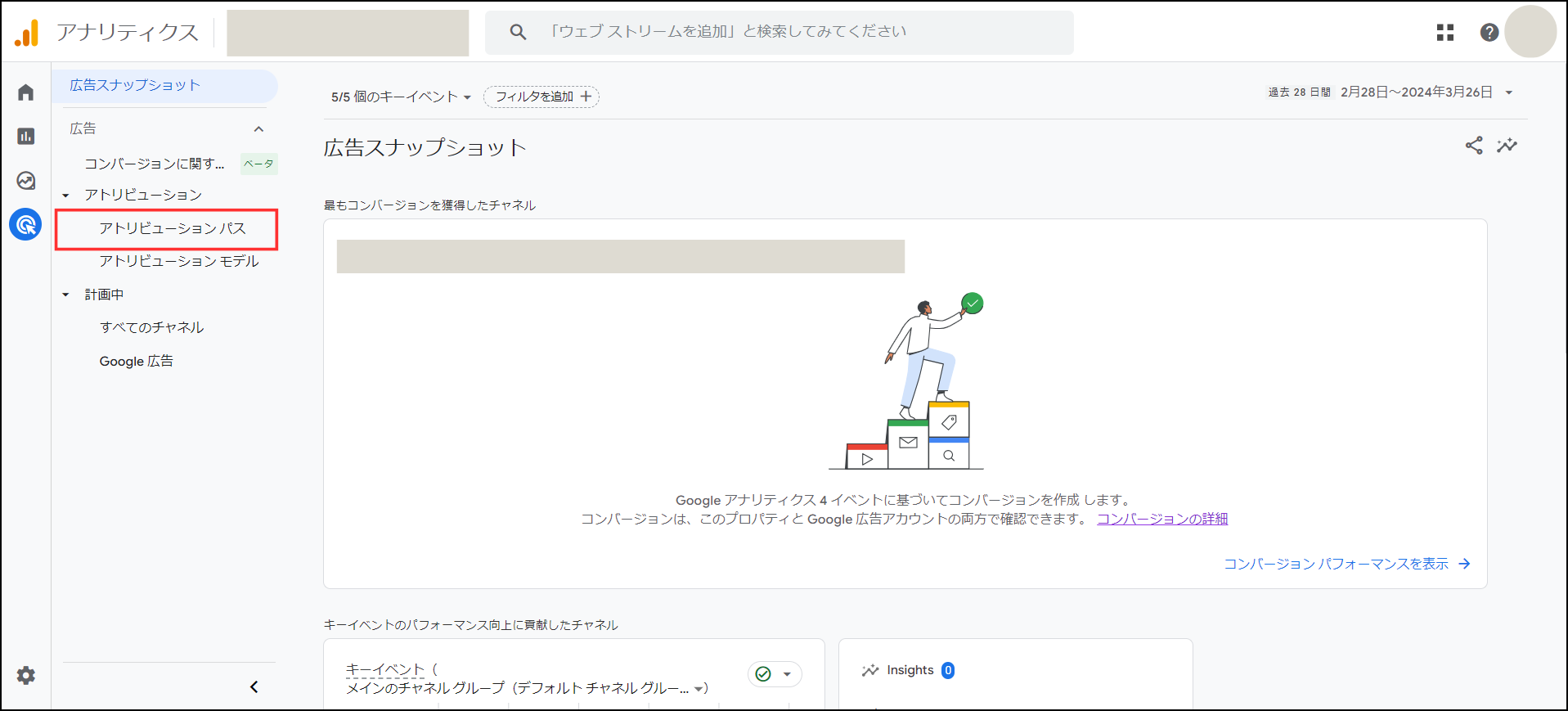This screenshot has width=1568, height=711.
Task: Open the date range dropdown arrow
Action: [1509, 92]
